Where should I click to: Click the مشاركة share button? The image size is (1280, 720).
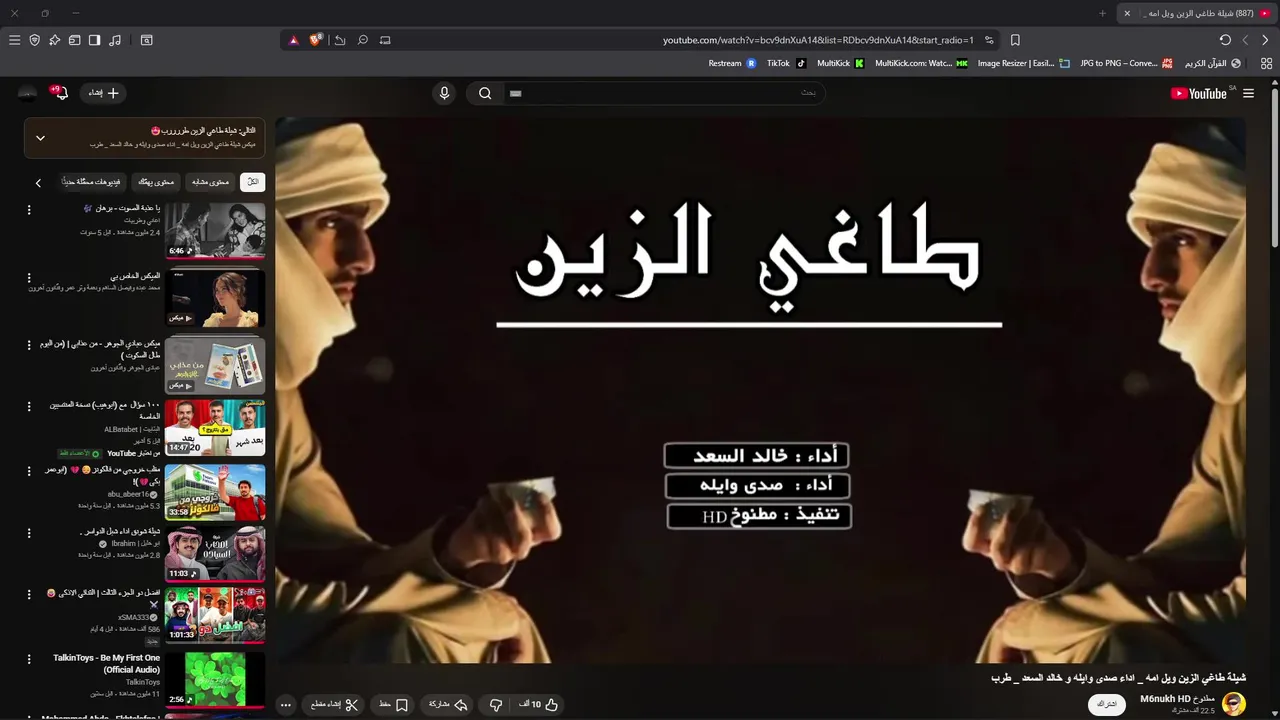[x=448, y=704]
